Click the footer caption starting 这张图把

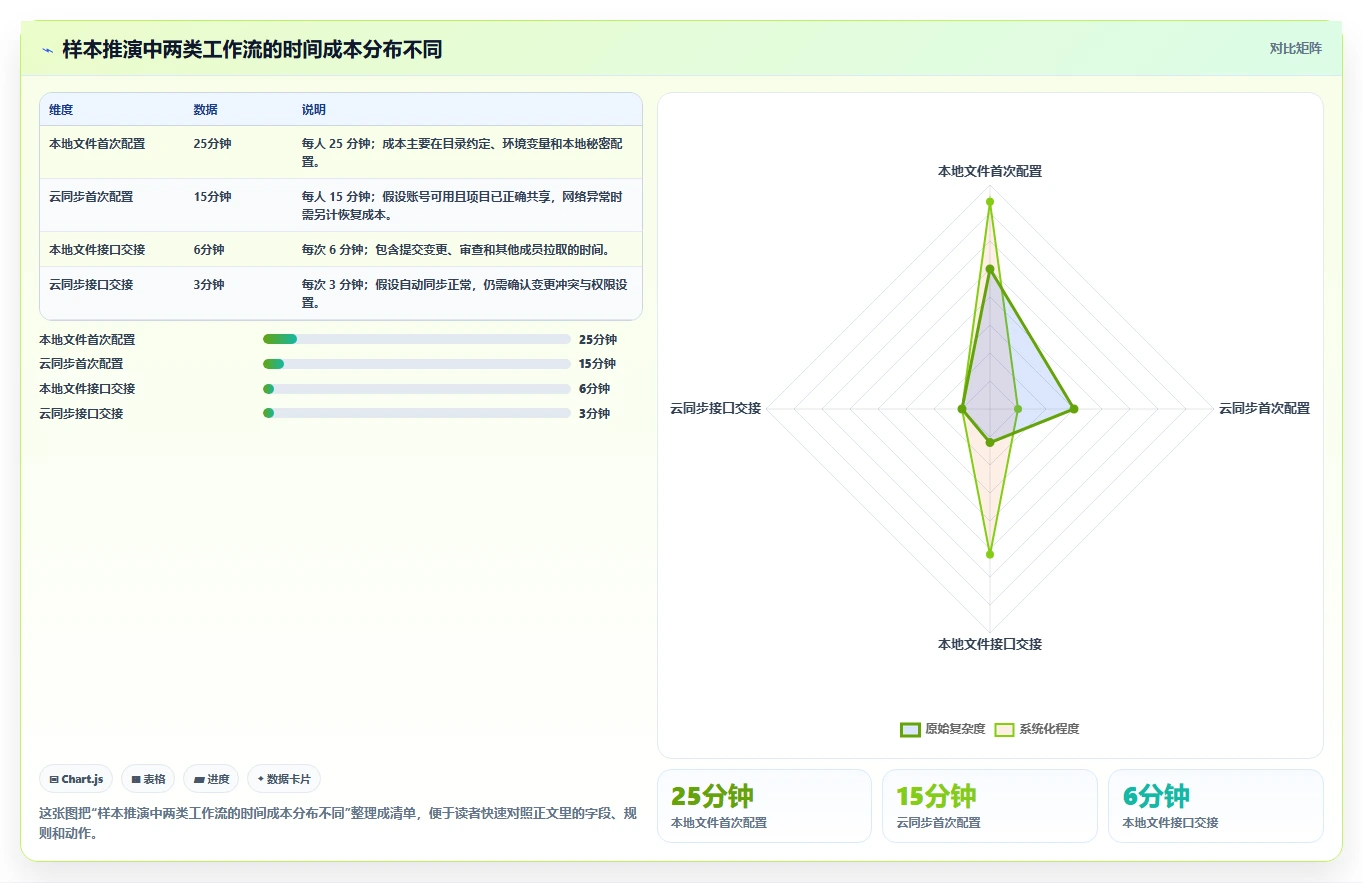tap(338, 823)
